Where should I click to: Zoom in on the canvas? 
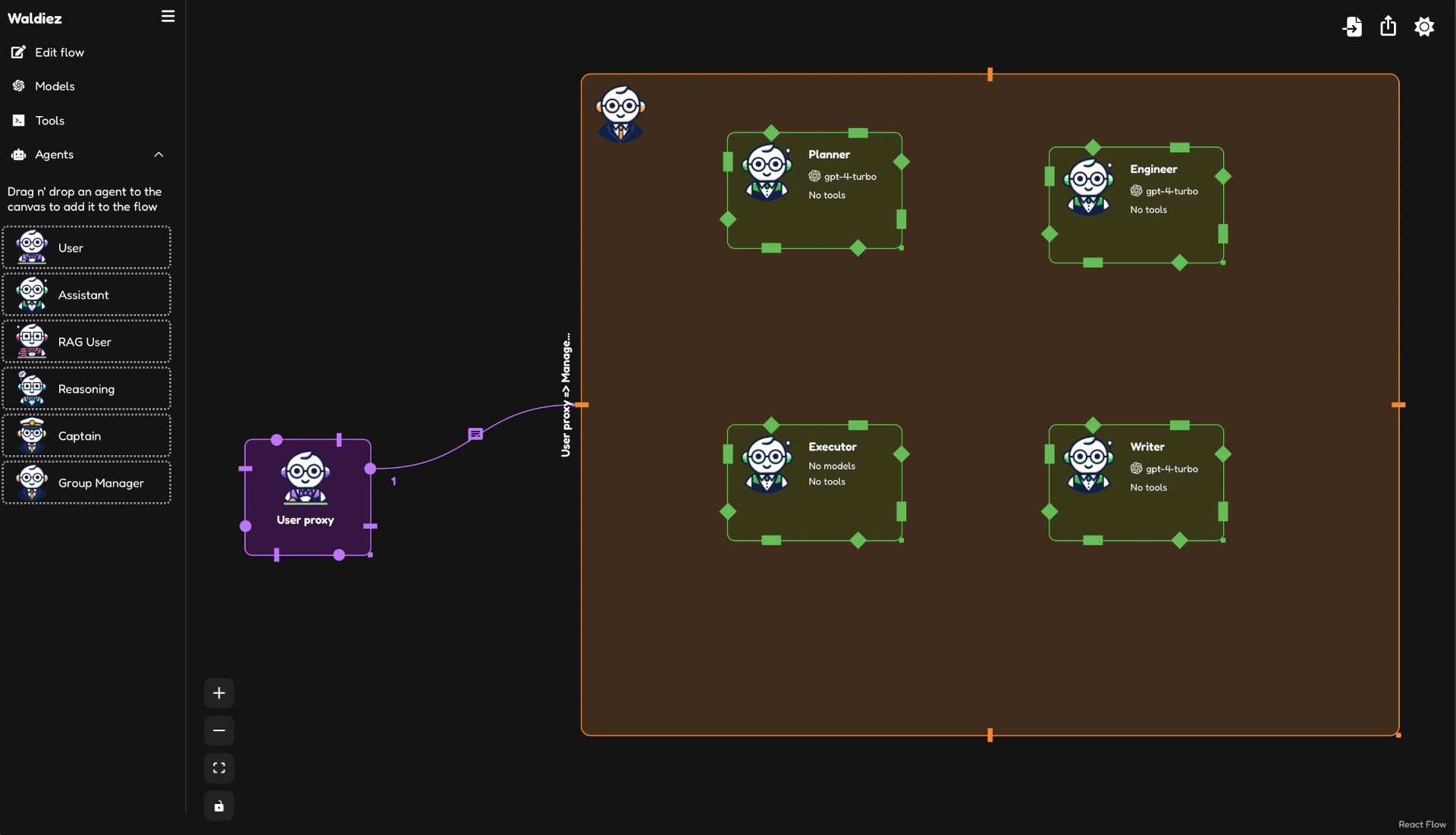219,693
